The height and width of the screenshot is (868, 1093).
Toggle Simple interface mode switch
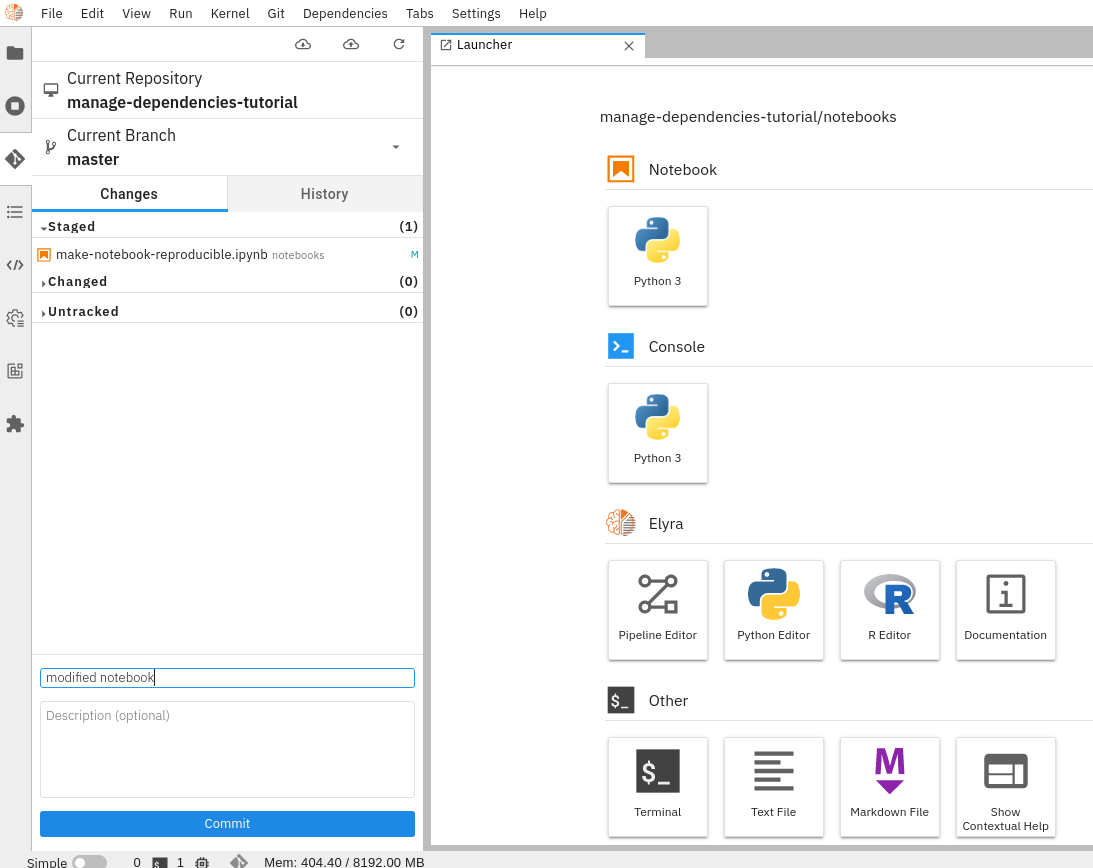[89, 862]
